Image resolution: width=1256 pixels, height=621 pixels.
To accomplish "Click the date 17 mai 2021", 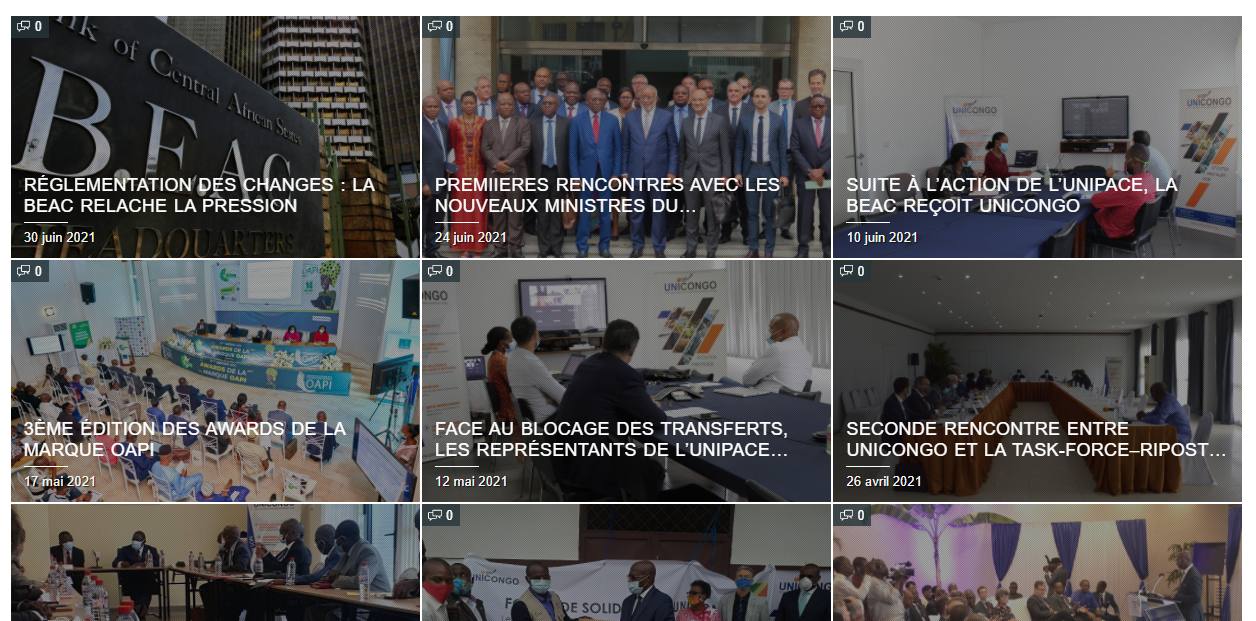I will click(59, 481).
